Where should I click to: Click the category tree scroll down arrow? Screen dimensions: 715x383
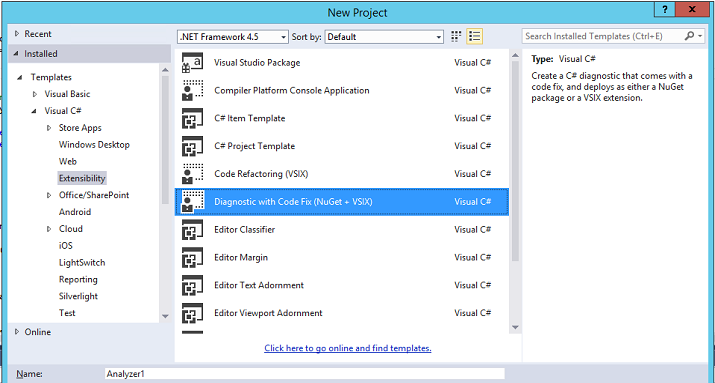165,316
